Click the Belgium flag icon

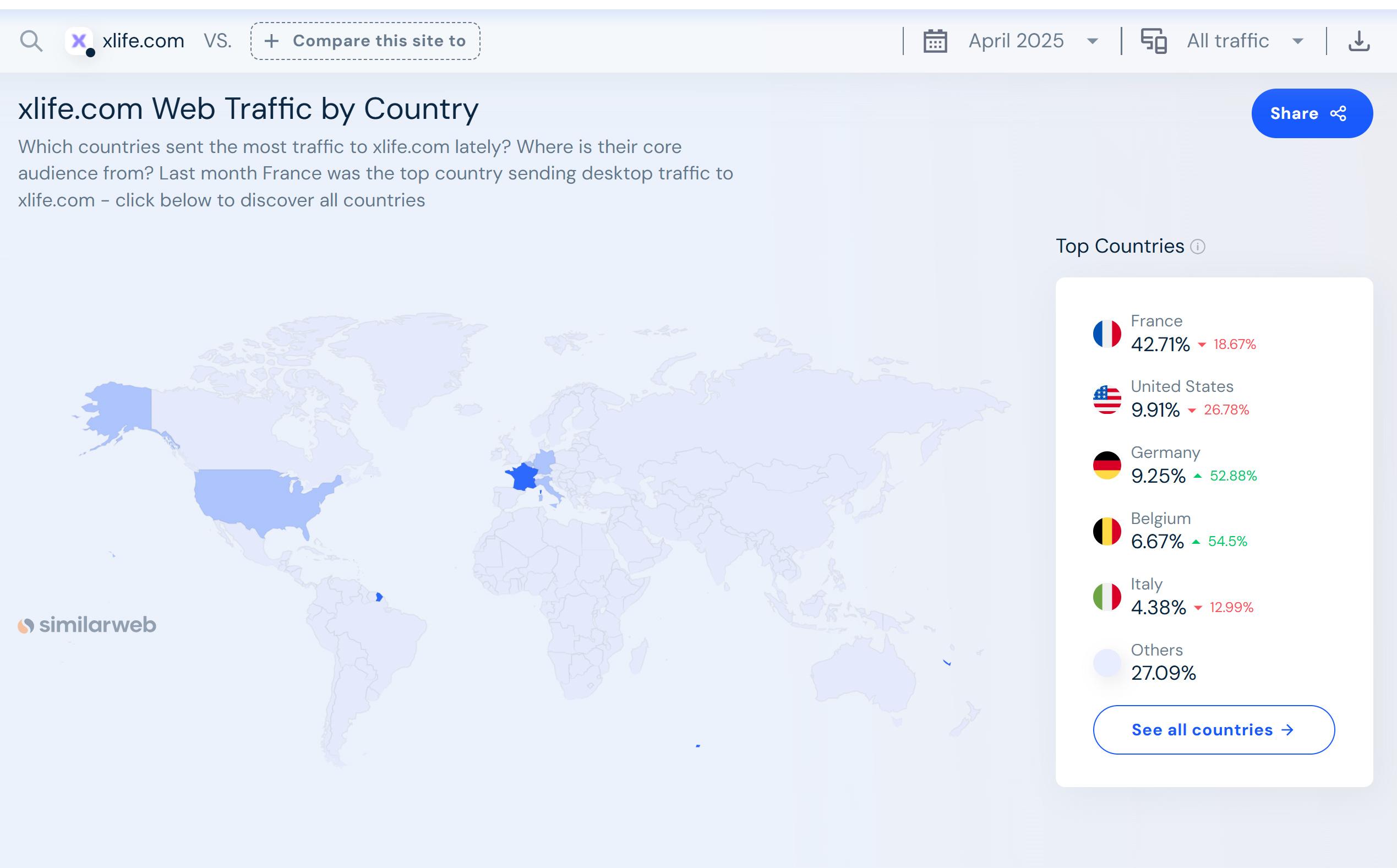pyautogui.click(x=1106, y=531)
